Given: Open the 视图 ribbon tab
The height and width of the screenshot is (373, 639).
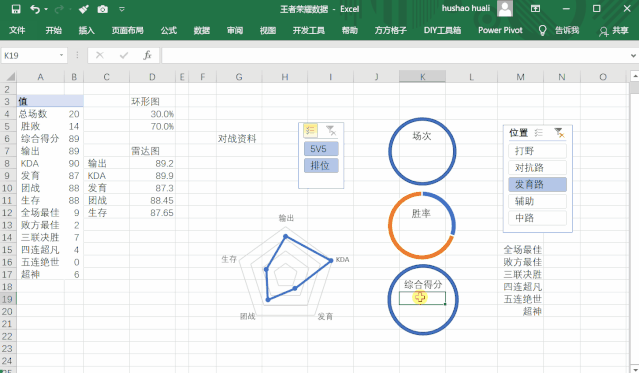Looking at the screenshot, I should [x=268, y=30].
